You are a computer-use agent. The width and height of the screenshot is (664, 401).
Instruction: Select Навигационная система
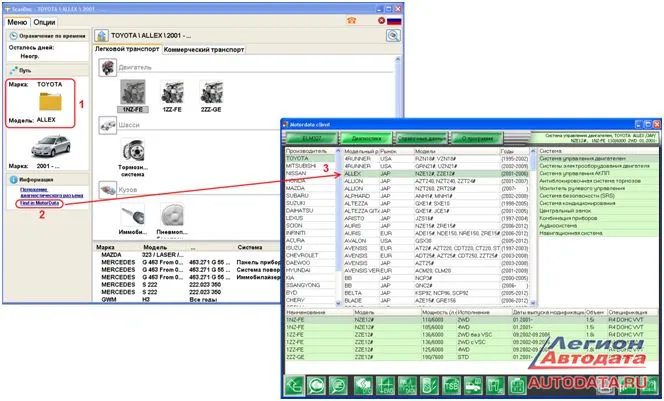pos(598,233)
